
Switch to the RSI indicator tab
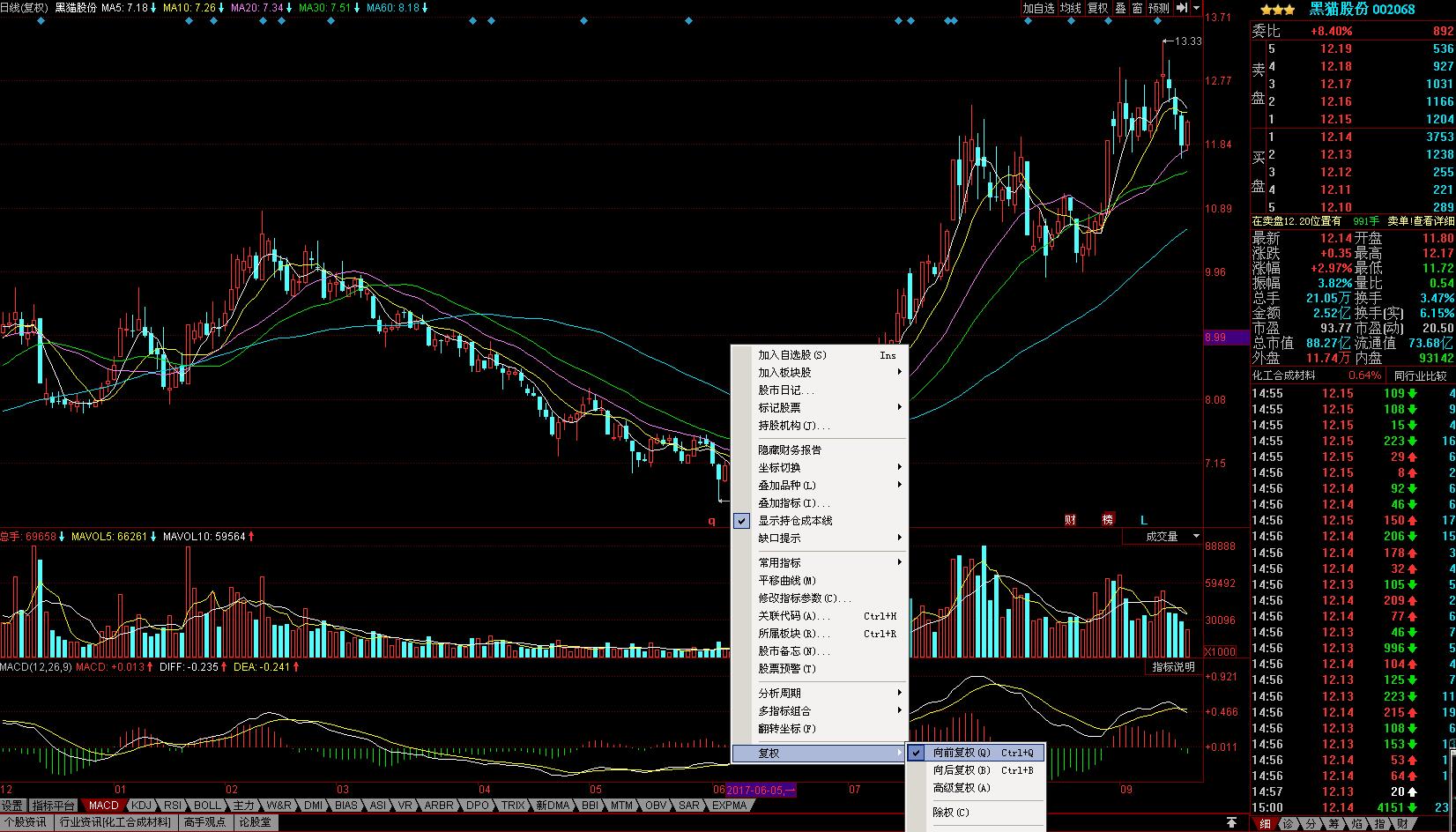(x=173, y=806)
